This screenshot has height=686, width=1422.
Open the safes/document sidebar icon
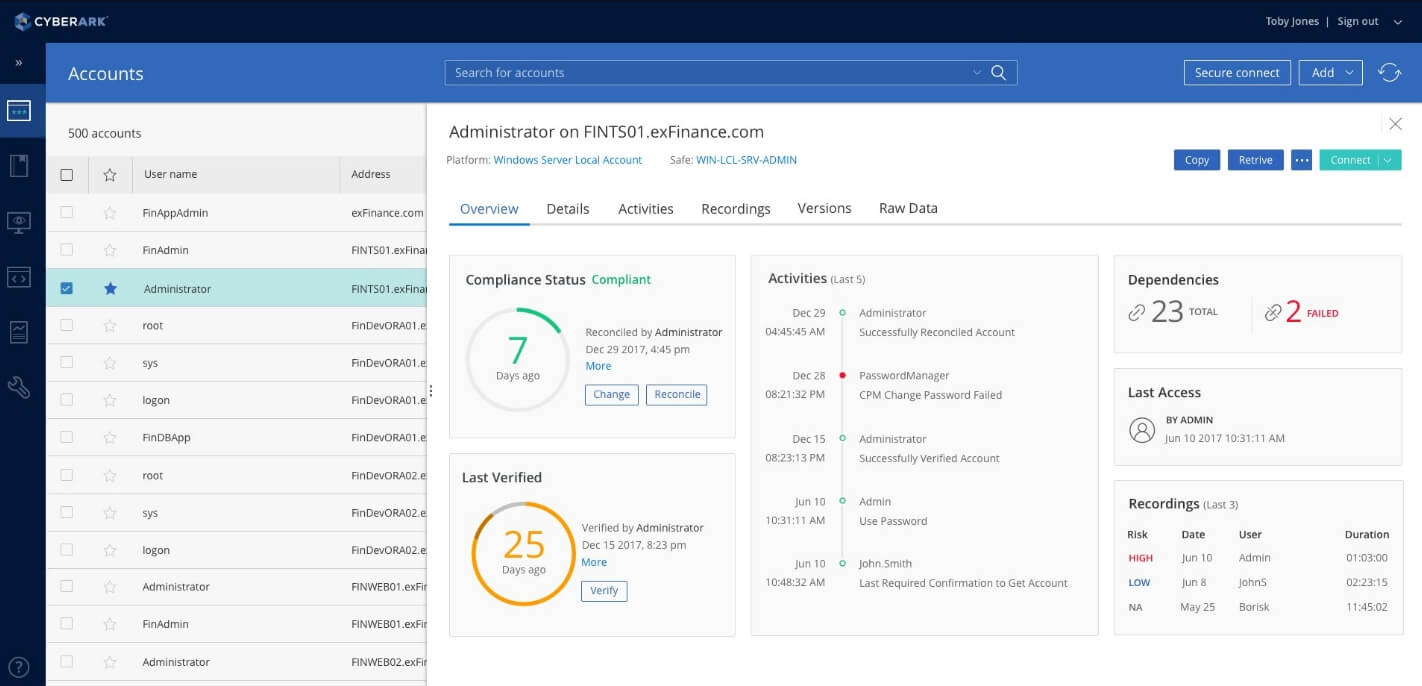click(19, 166)
